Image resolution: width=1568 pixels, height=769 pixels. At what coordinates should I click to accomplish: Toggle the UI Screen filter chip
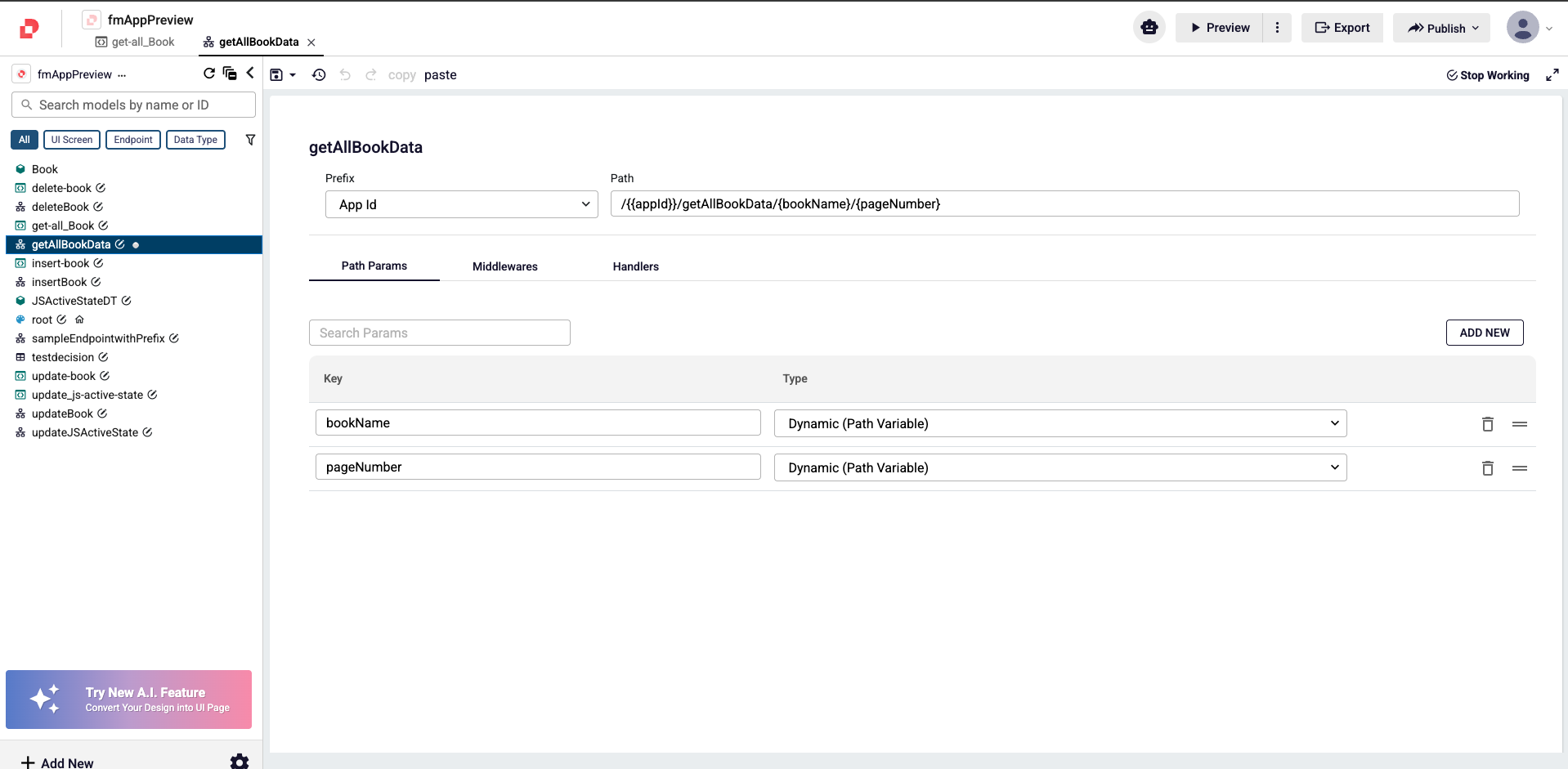[72, 140]
